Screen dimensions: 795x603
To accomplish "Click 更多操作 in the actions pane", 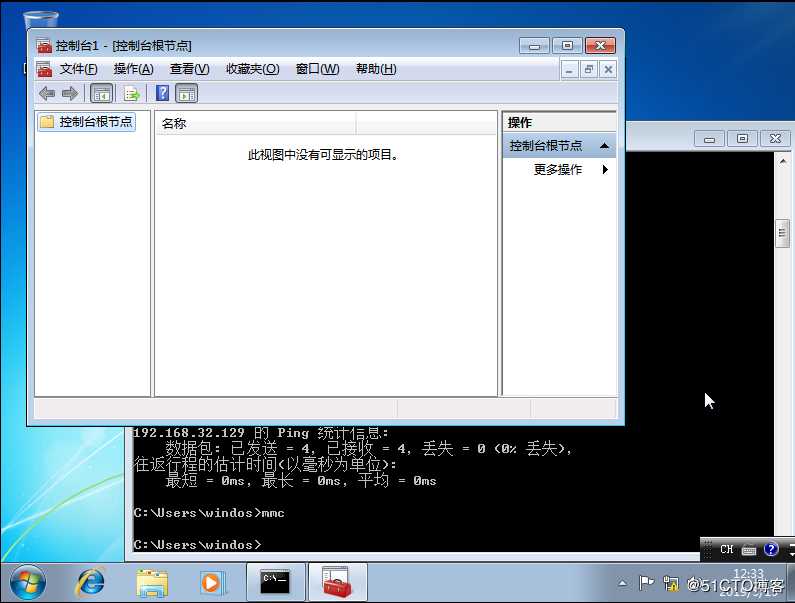I will [x=558, y=169].
